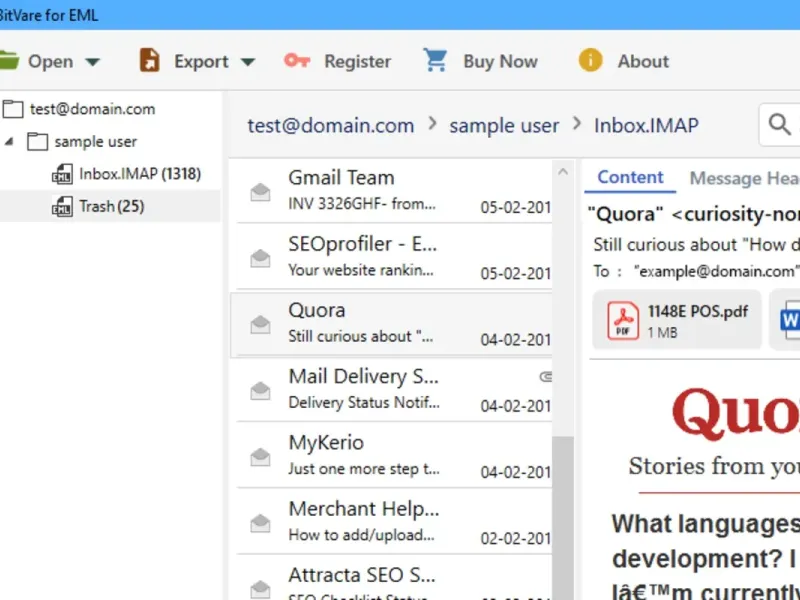Click Inbox.IMAP in the breadcrumb
This screenshot has width=800, height=600.
point(646,126)
